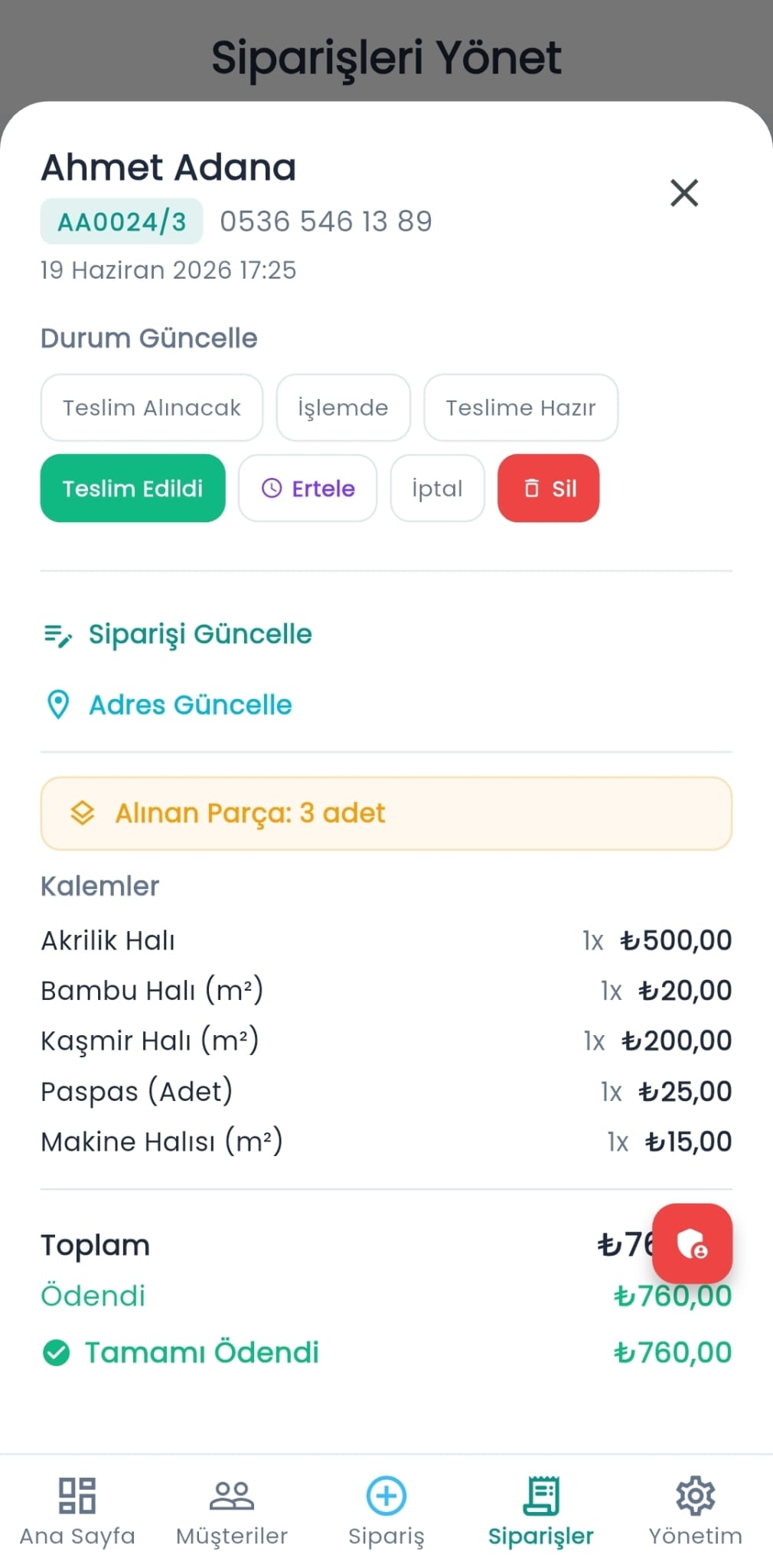Set status to İşlemde
Image resolution: width=773 pixels, height=1568 pixels.
(343, 407)
